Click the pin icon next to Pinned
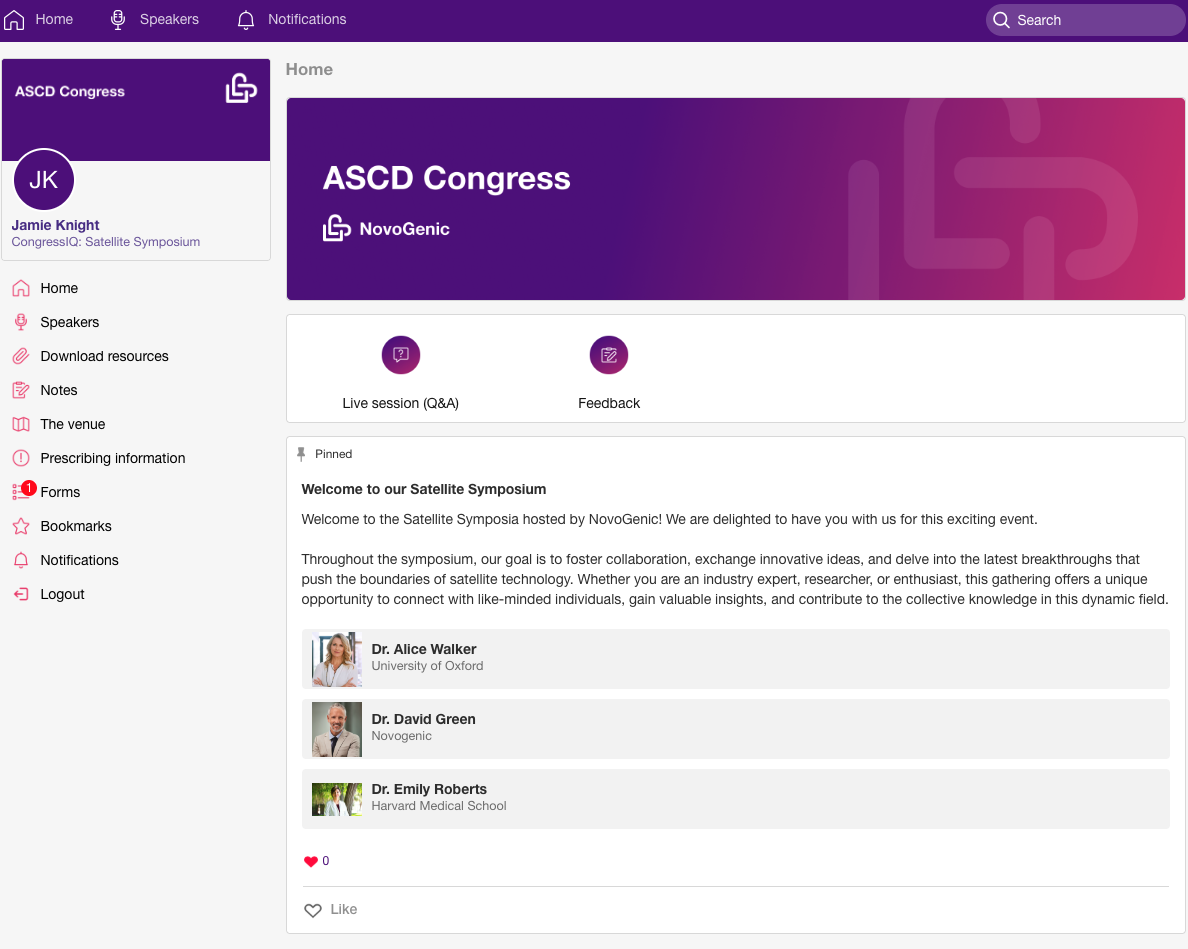Image resolution: width=1188 pixels, height=949 pixels. coord(302,454)
